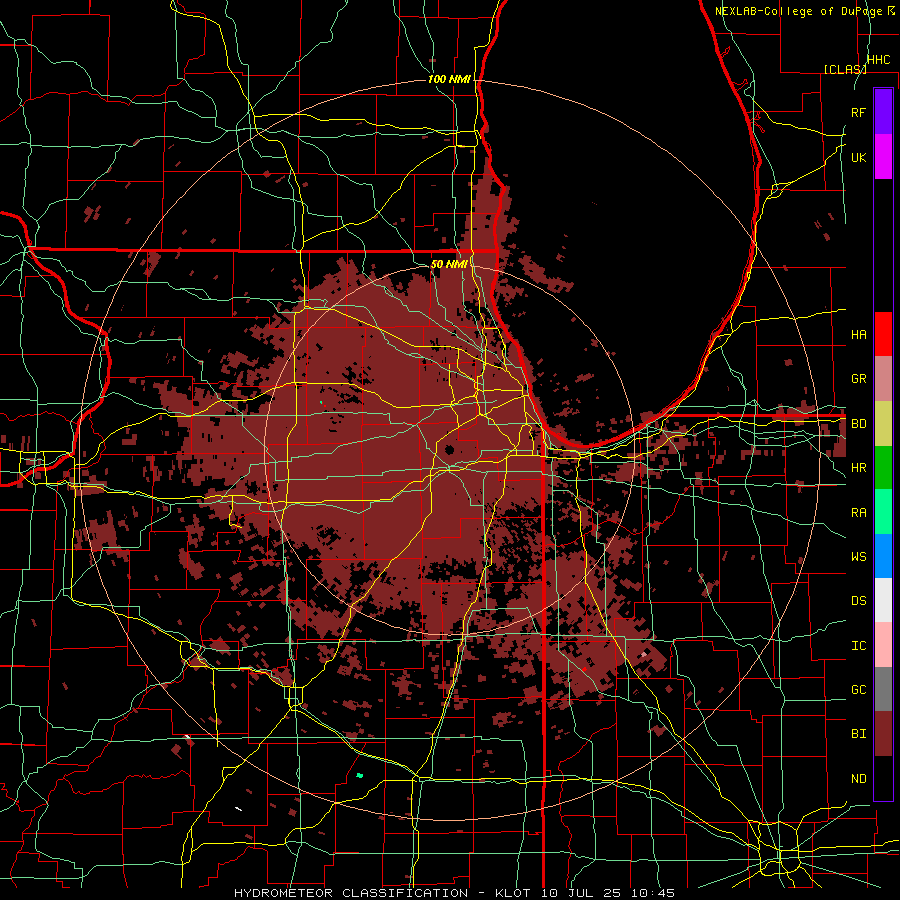Click the black radar site dot at center
The width and height of the screenshot is (900, 900).
coord(450,449)
